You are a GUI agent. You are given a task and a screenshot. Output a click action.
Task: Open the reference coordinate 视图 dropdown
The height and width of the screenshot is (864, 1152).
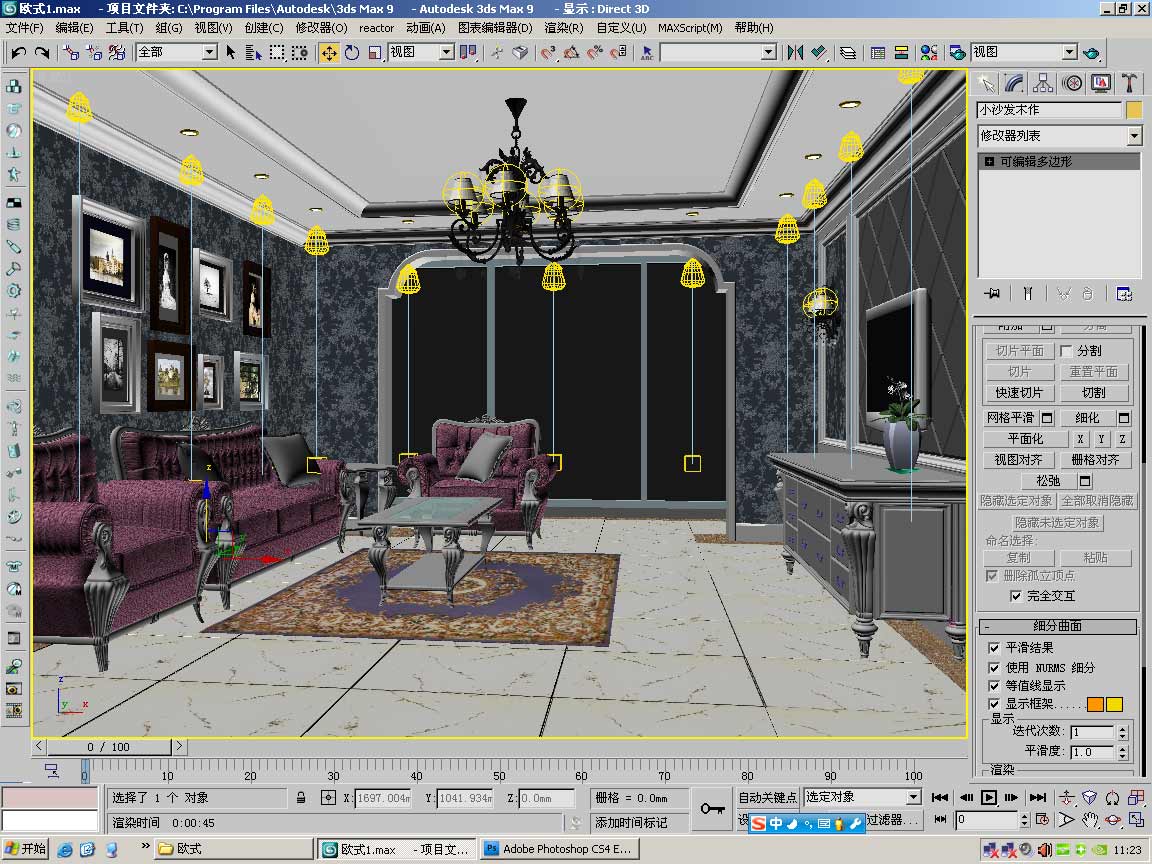[x=421, y=52]
